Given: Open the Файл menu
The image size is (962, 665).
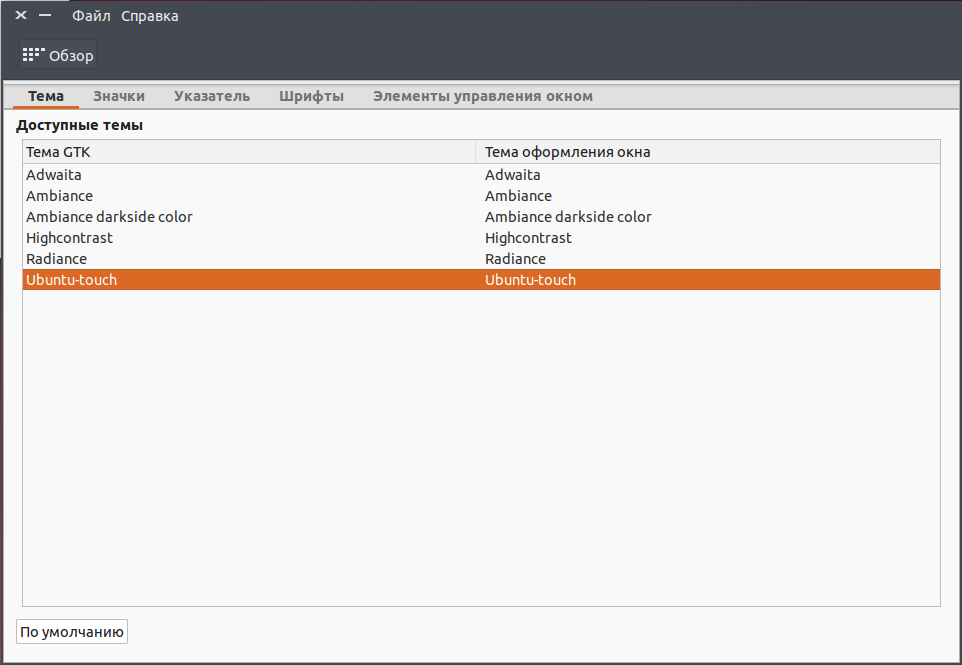Looking at the screenshot, I should point(91,16).
